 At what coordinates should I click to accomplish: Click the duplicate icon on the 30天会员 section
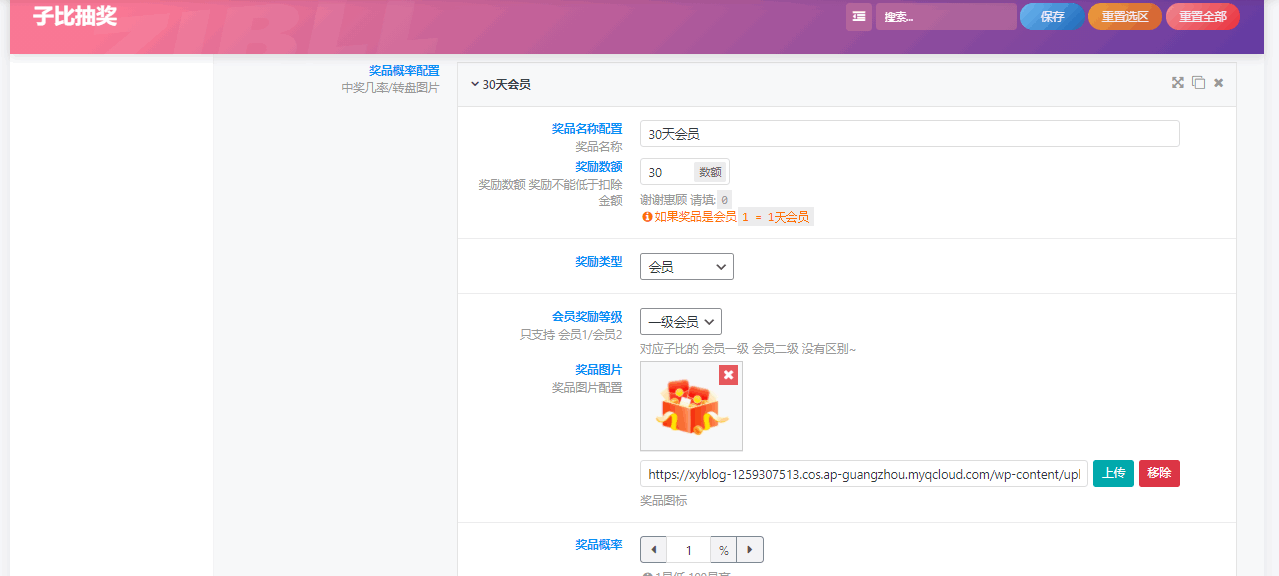tap(1198, 83)
